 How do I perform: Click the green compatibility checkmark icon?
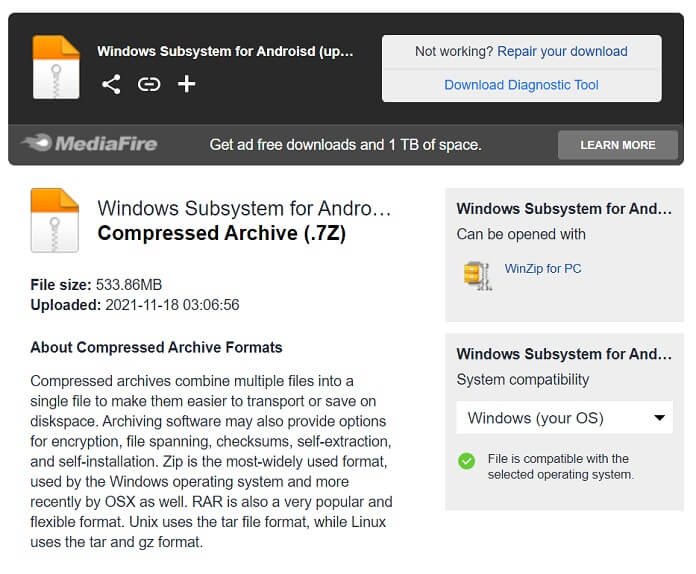pos(466,461)
